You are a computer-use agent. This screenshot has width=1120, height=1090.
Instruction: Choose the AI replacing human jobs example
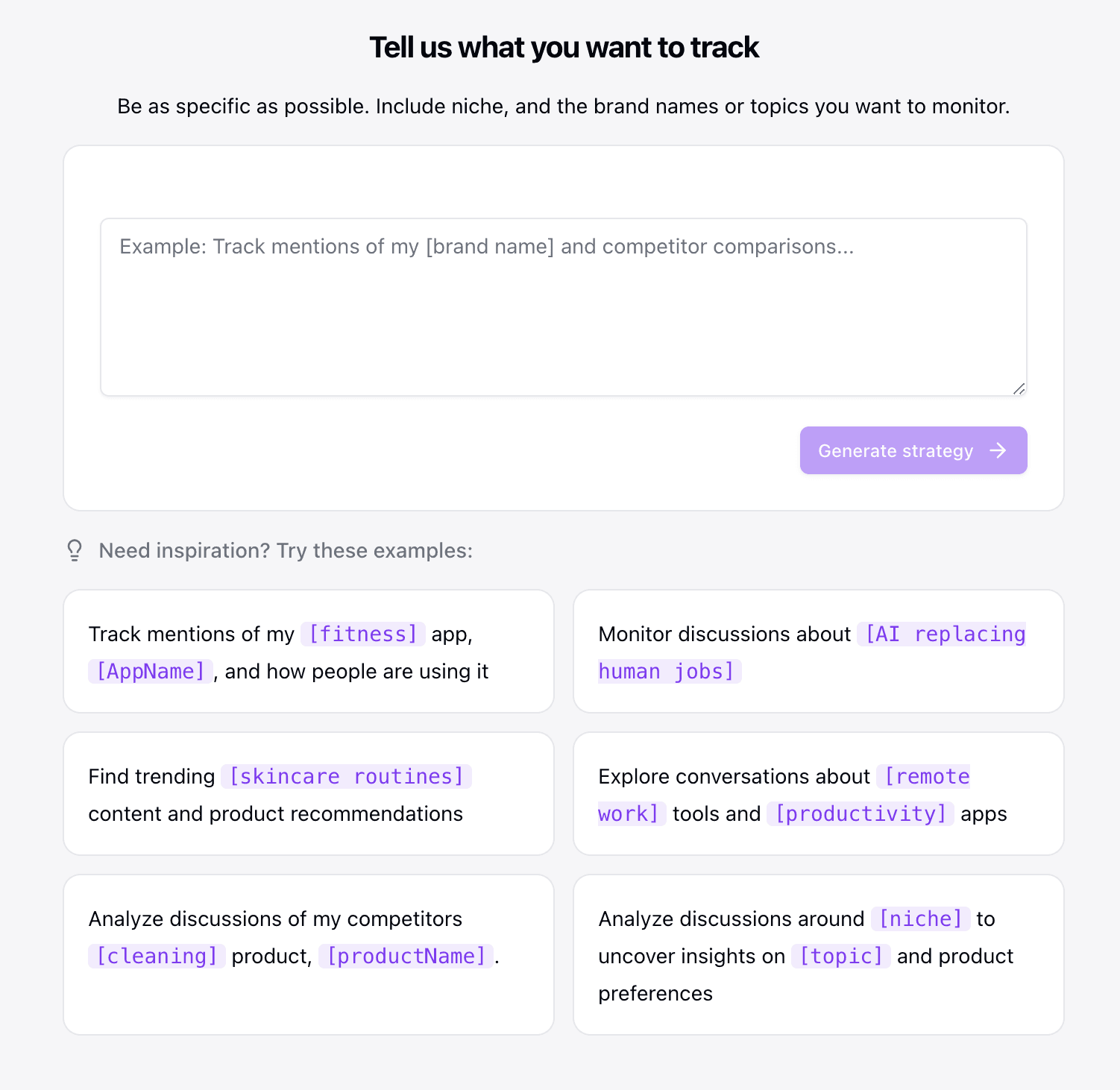point(818,651)
